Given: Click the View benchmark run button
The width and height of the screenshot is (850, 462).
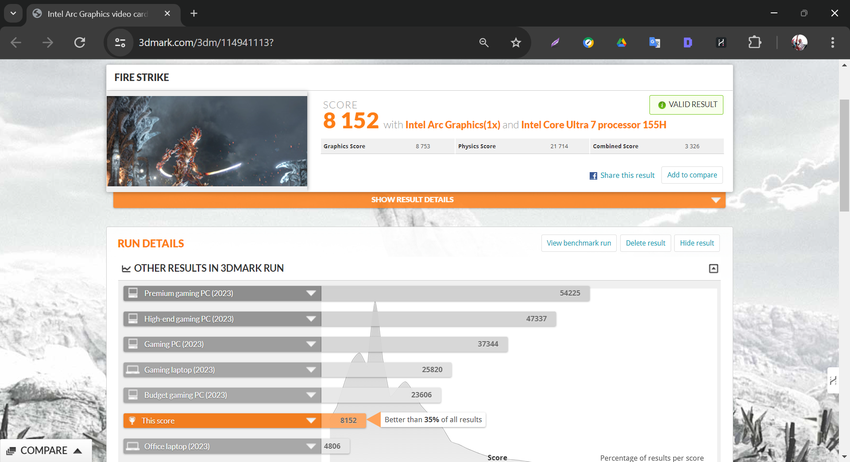Looking at the screenshot, I should point(578,243).
